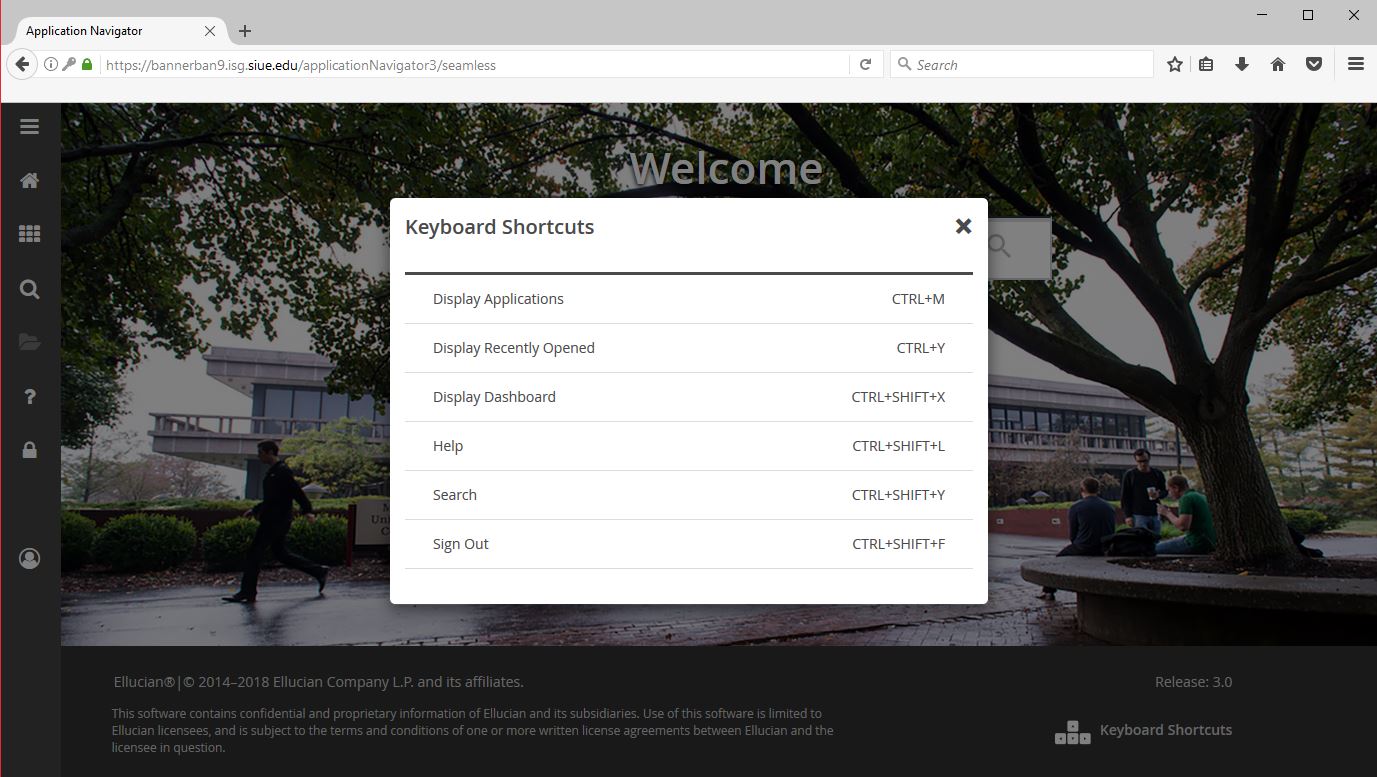Screen dimensions: 1377x777
Task: Open the hamburger menu in the left sidebar
Action: (29, 127)
